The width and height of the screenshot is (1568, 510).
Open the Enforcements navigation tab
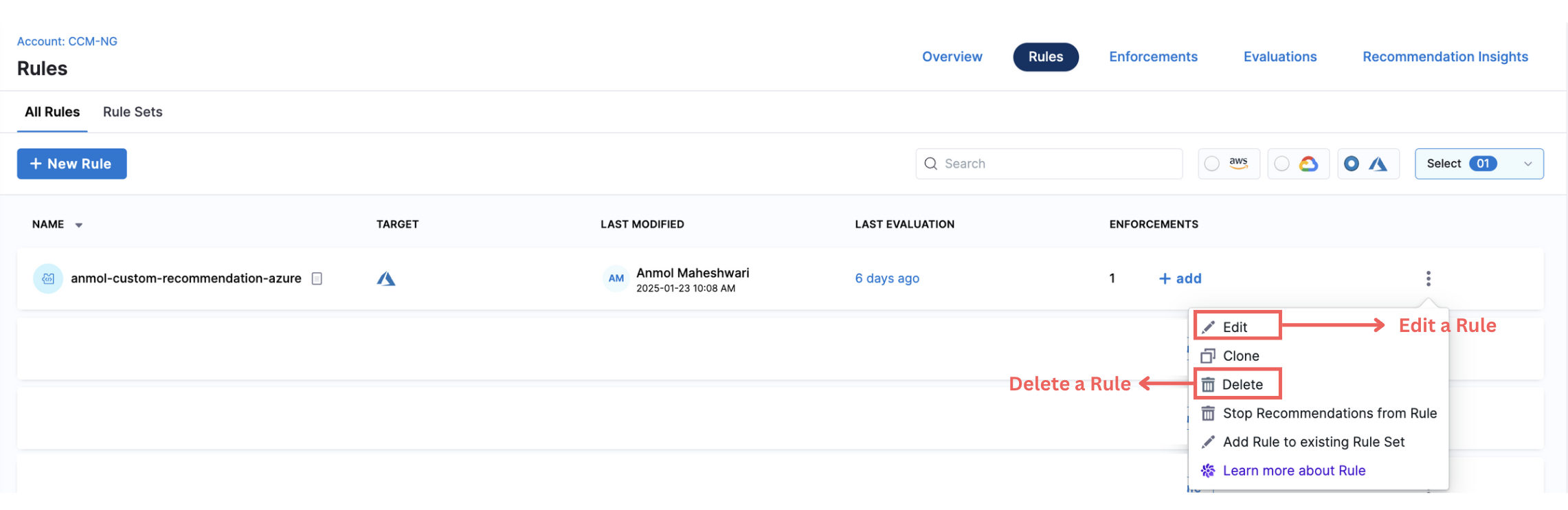click(1153, 57)
